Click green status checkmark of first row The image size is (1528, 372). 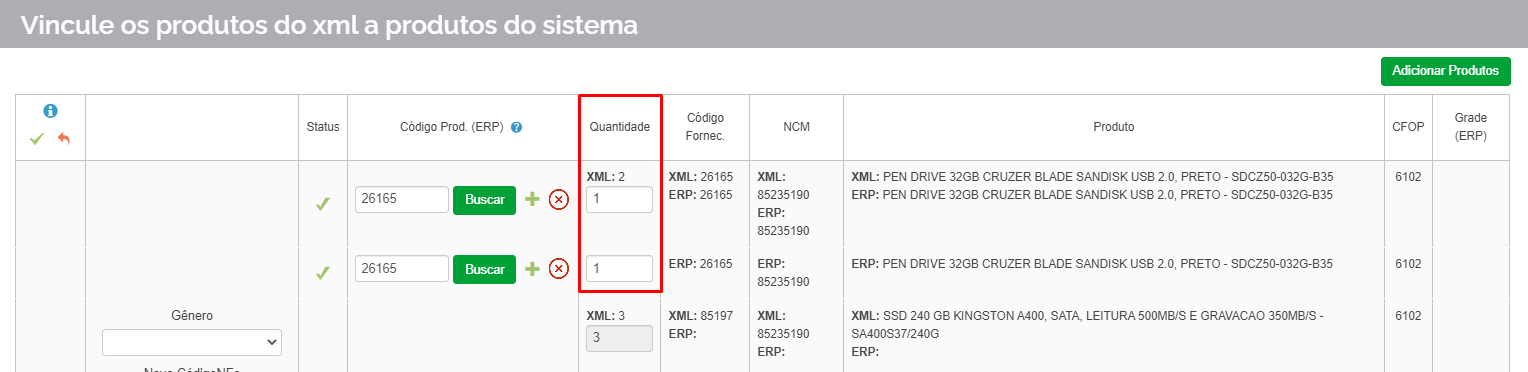click(323, 204)
